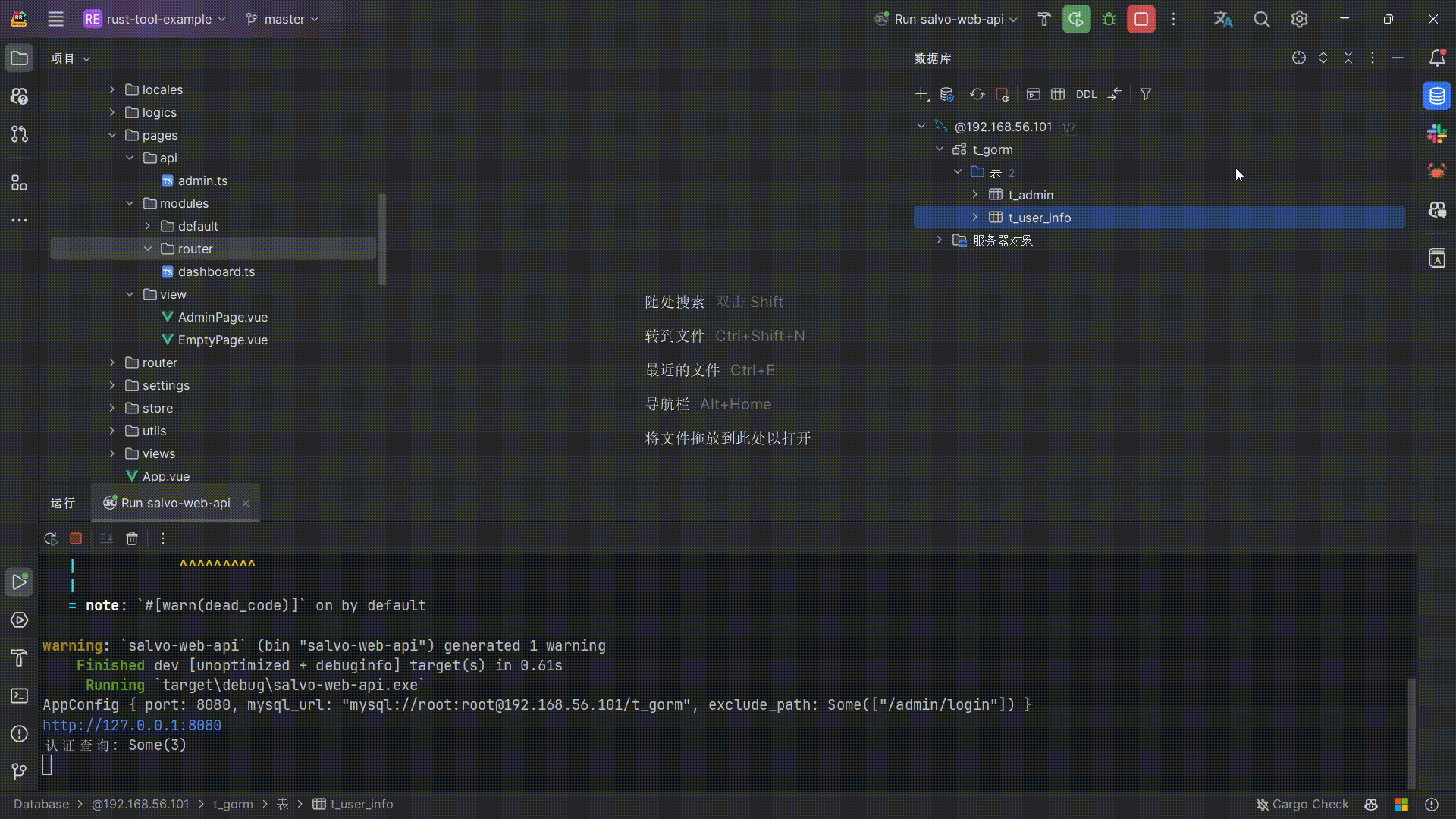Expand the t_admin table node
This screenshot has height=819, width=1456.
[975, 195]
